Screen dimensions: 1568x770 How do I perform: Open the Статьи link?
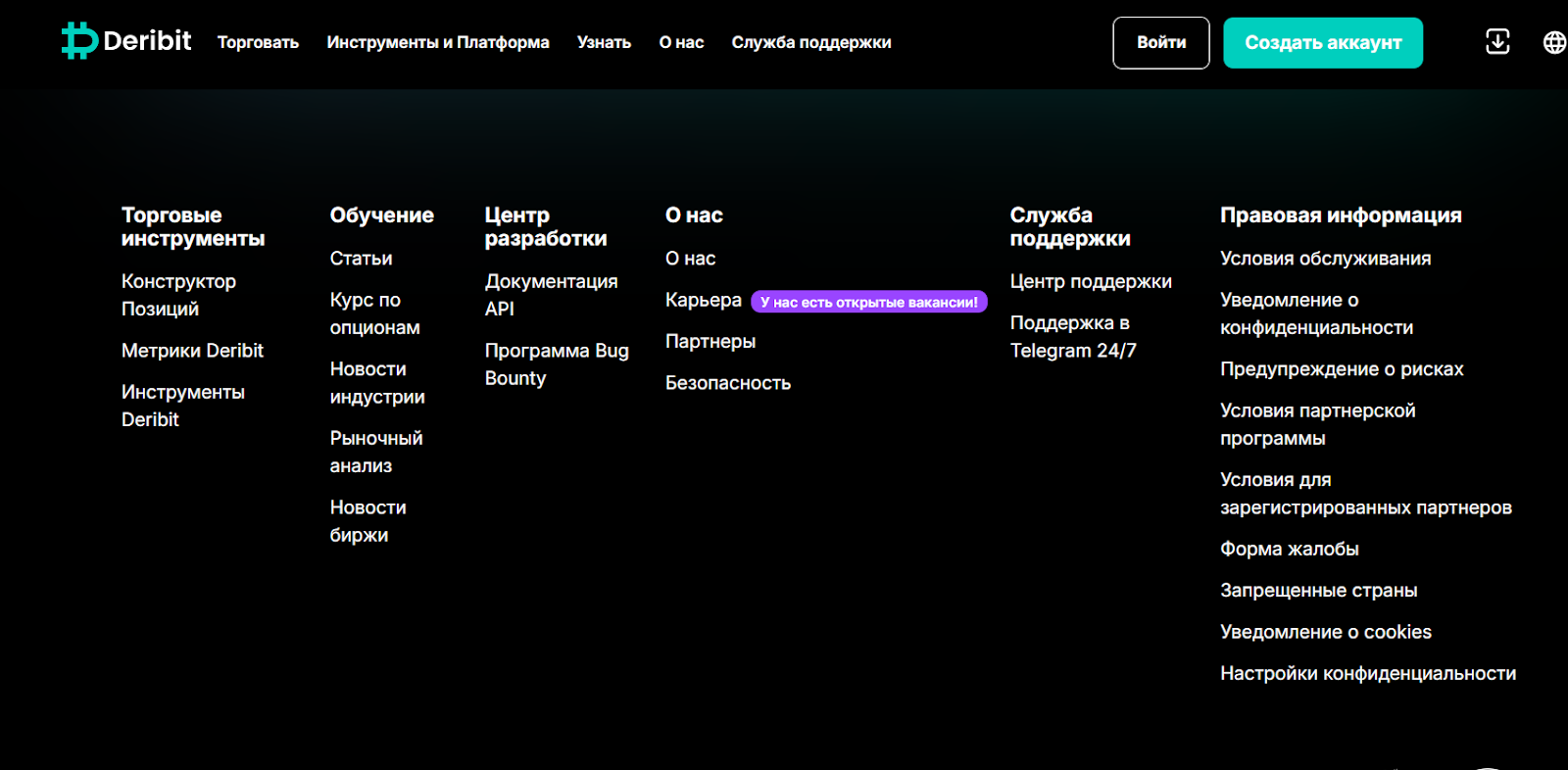pos(361,259)
